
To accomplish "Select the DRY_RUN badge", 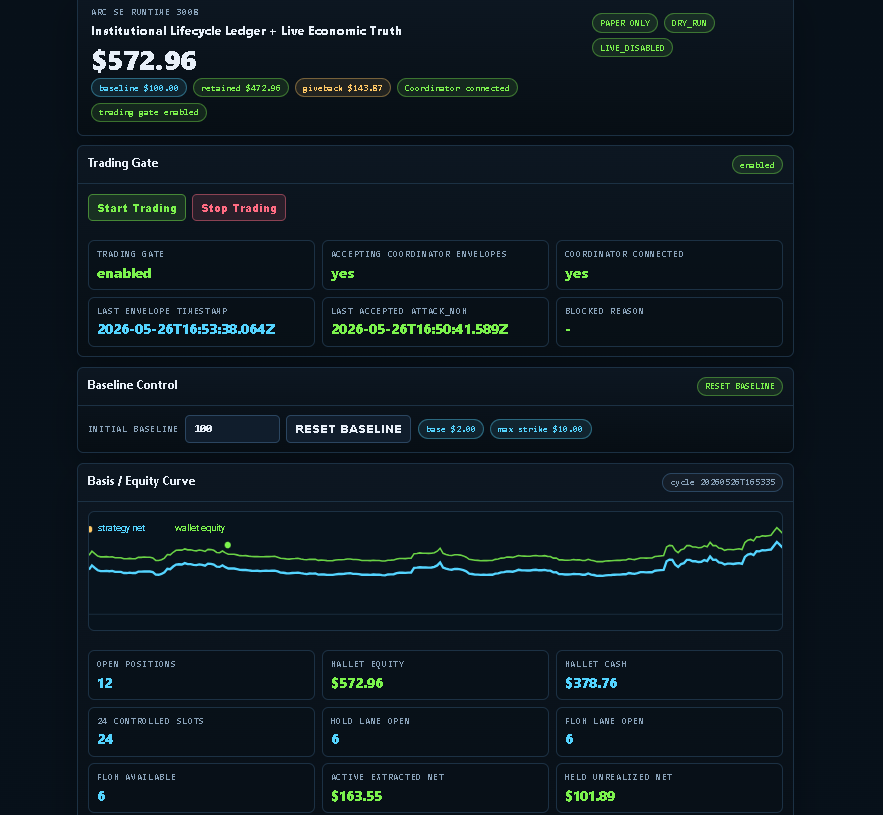I will pos(689,23).
